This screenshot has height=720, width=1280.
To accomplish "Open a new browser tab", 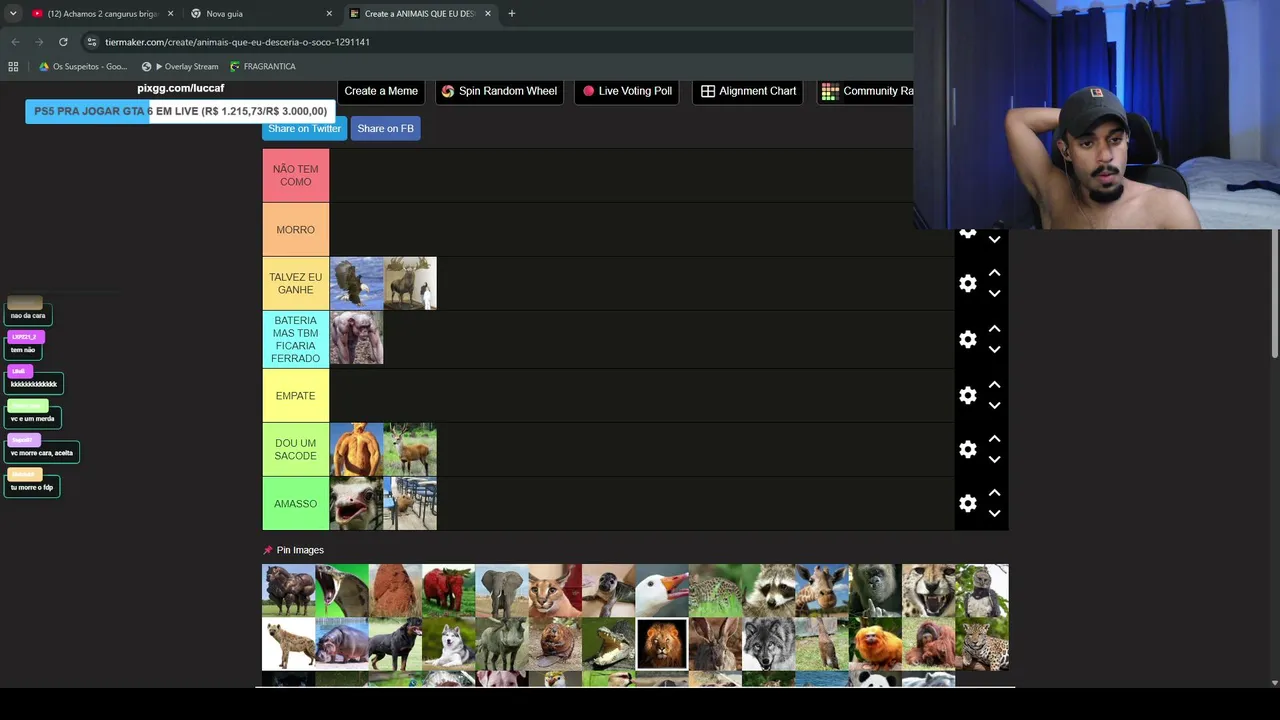I will click(511, 14).
